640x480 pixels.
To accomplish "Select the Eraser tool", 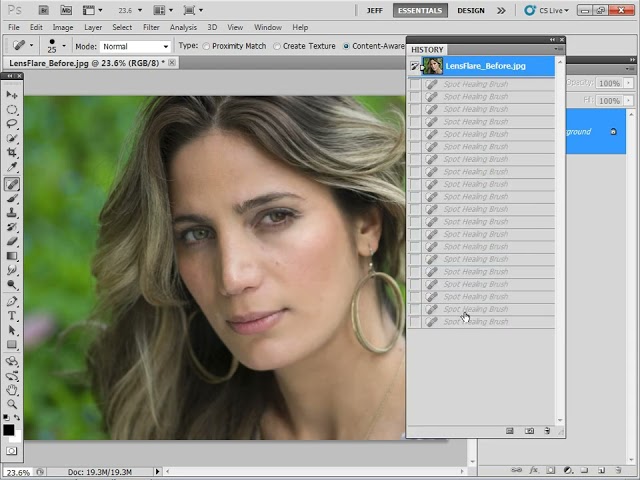I will point(12,241).
